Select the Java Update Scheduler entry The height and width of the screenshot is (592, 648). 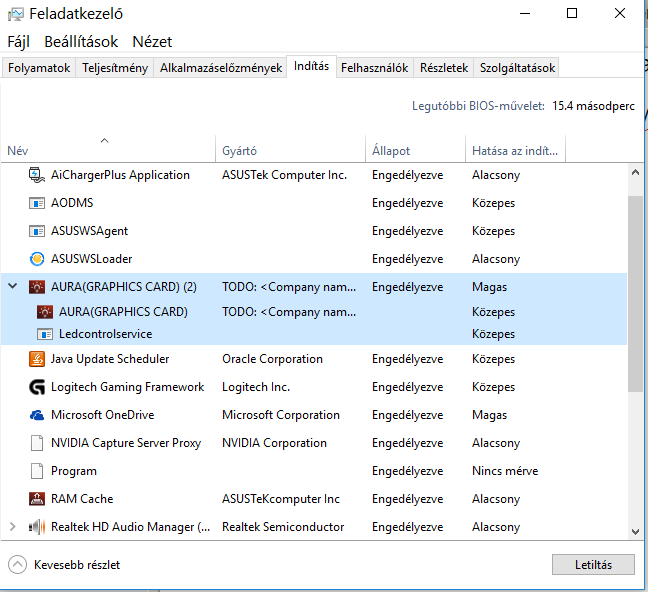pos(110,359)
